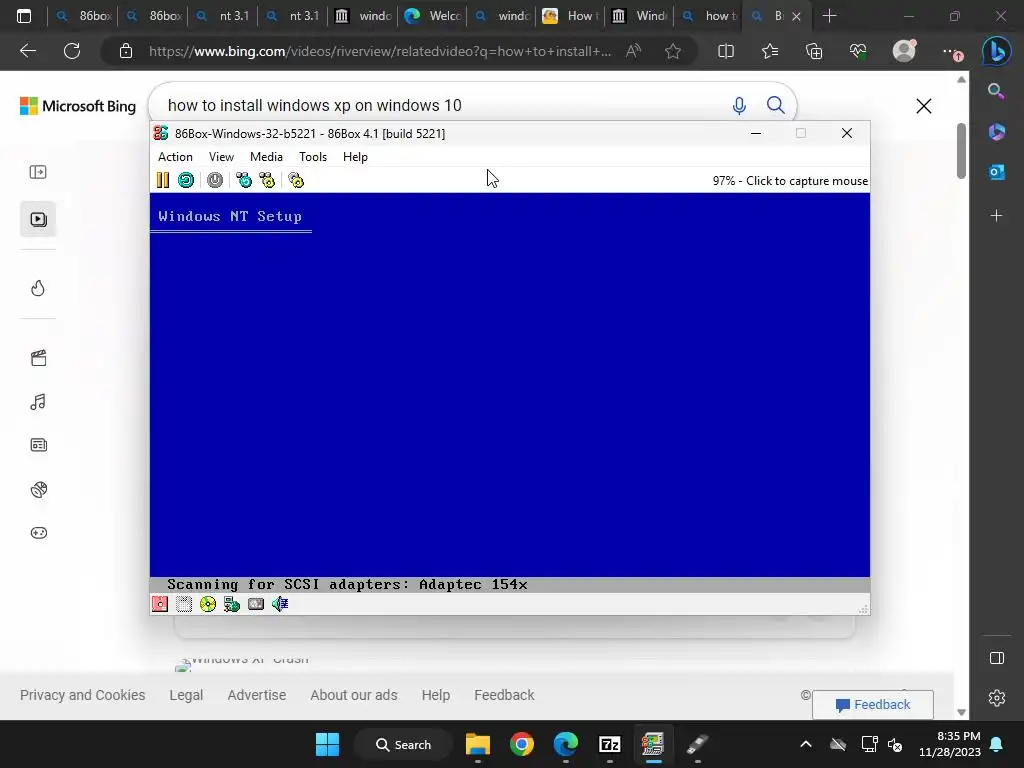Close the Bing video view with X
Screen dimensions: 1024x768
coord(923,106)
